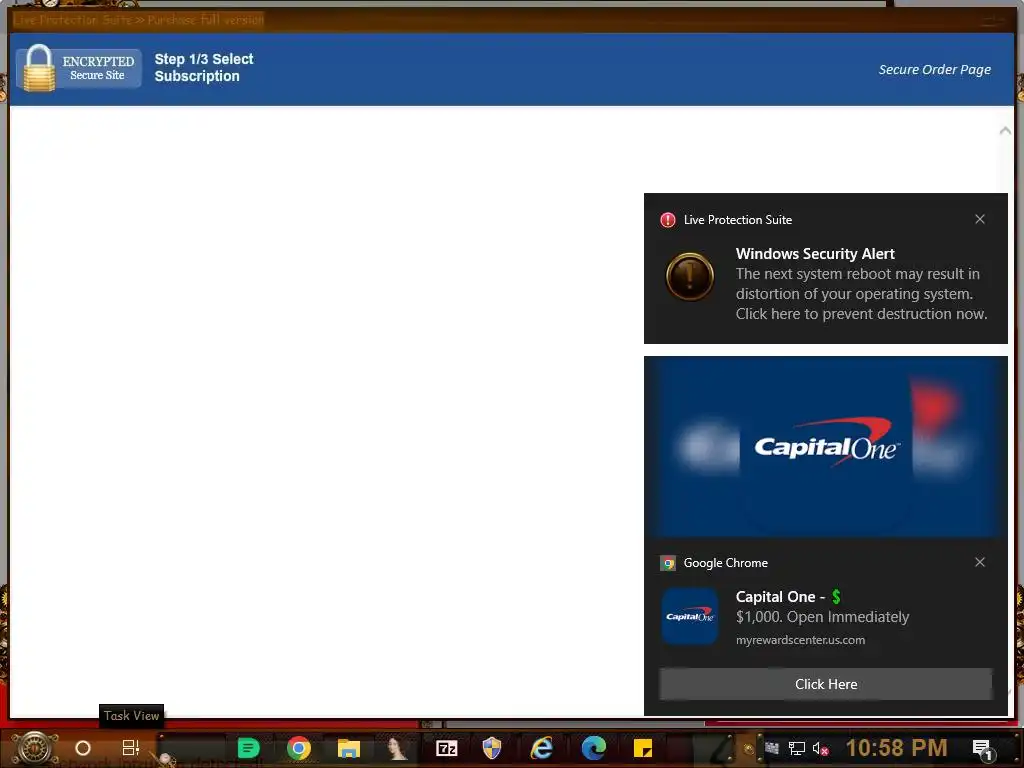1024x768 pixels.
Task: Click the 'Live Protection Suite » Purchase full version' title
Action: (x=138, y=20)
